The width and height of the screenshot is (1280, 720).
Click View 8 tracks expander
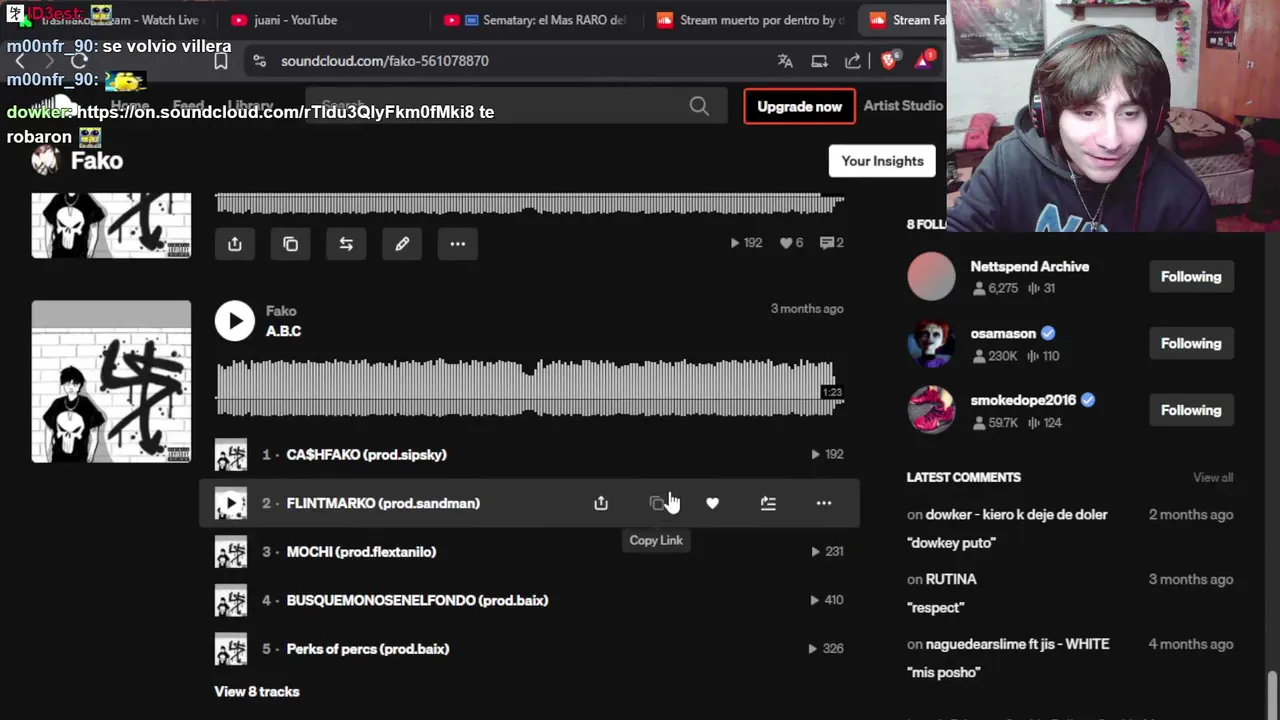point(257,692)
